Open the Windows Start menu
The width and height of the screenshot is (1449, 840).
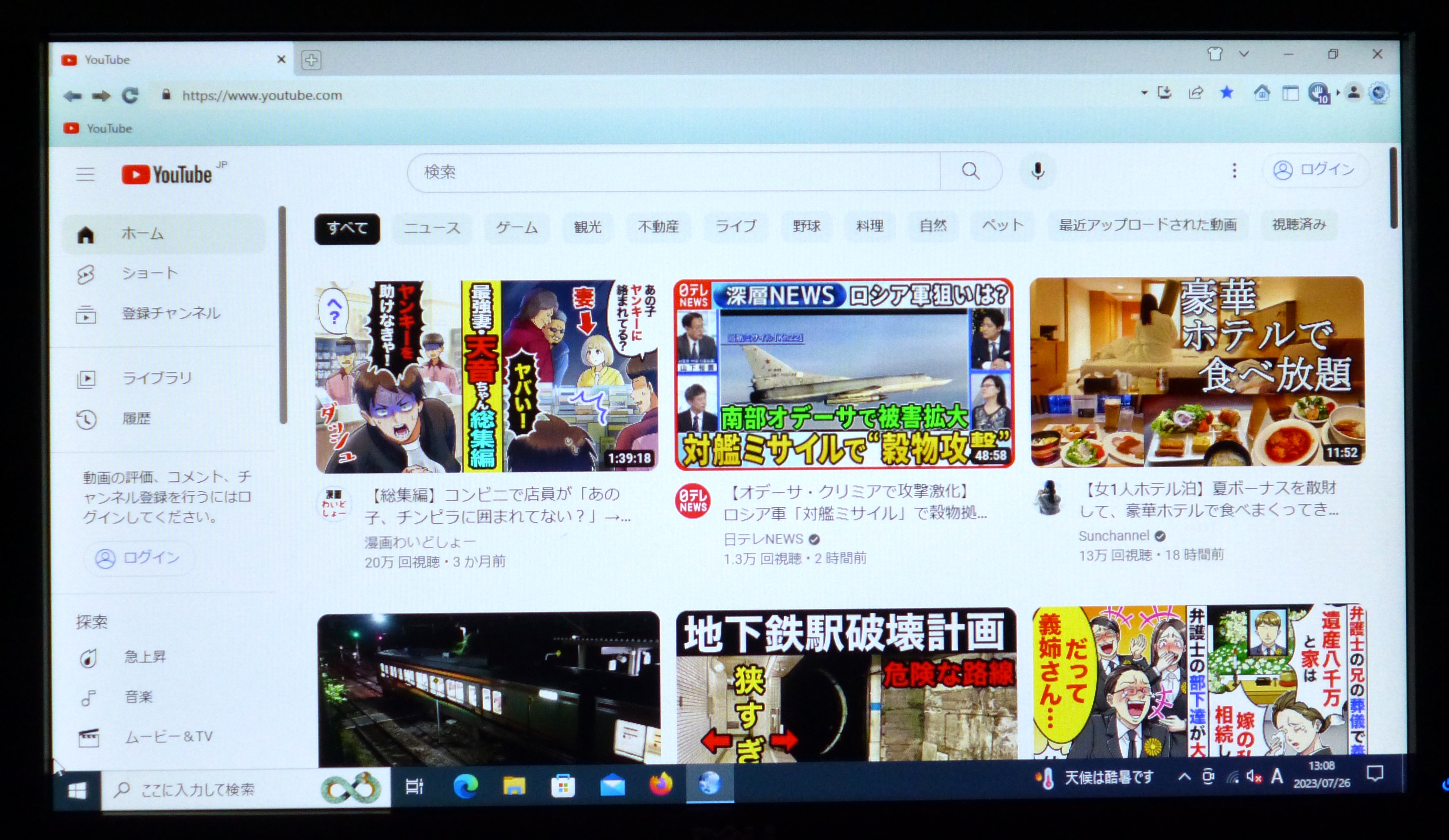[x=77, y=791]
